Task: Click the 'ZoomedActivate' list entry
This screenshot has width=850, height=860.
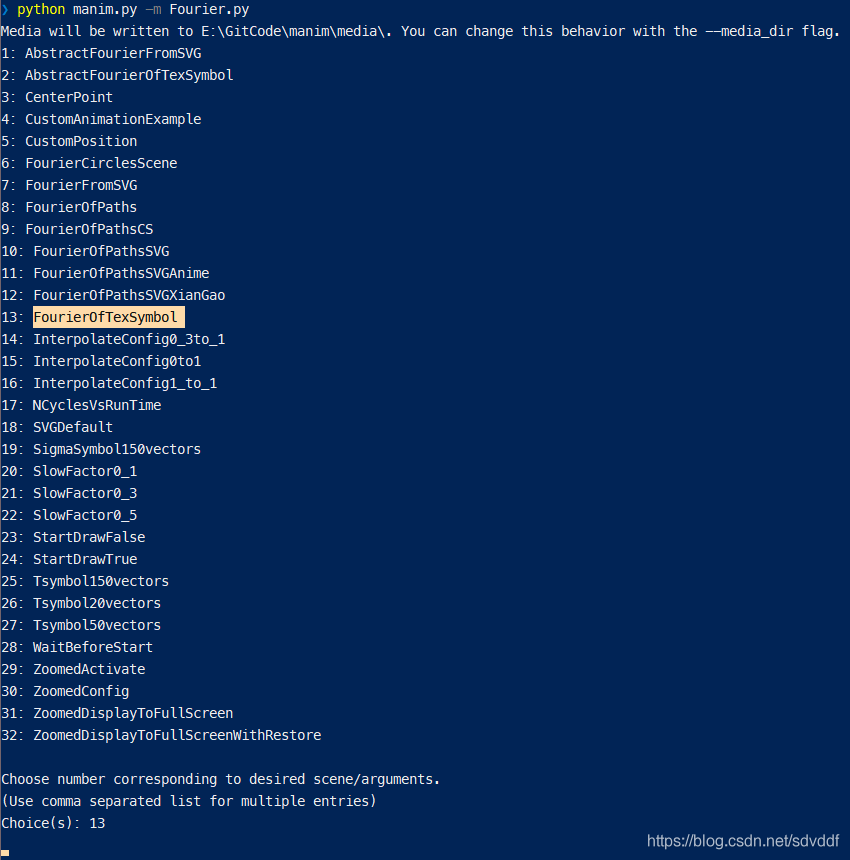Action: (x=89, y=669)
